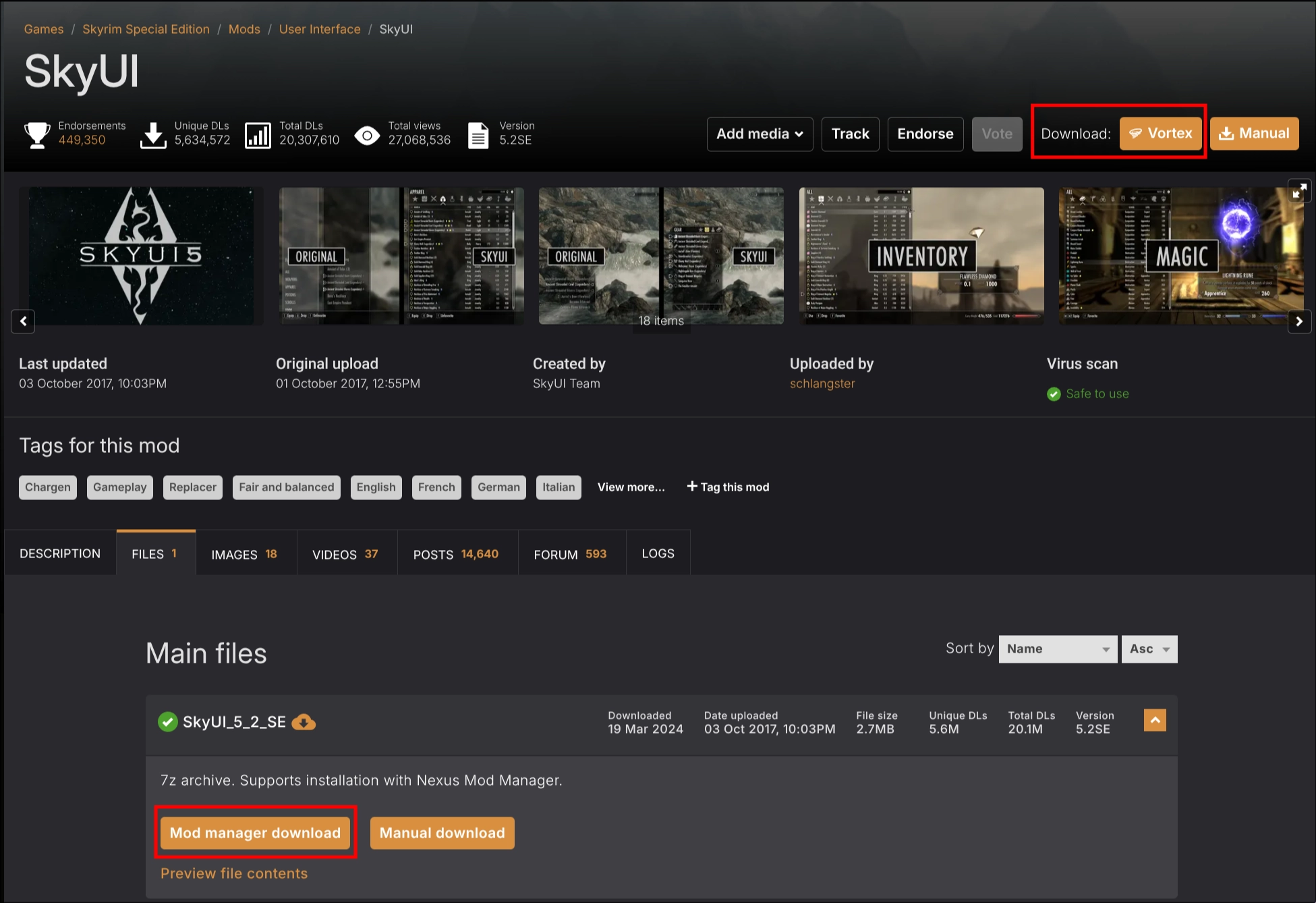This screenshot has height=903, width=1316.
Task: Click the total views eye icon
Action: (x=367, y=135)
